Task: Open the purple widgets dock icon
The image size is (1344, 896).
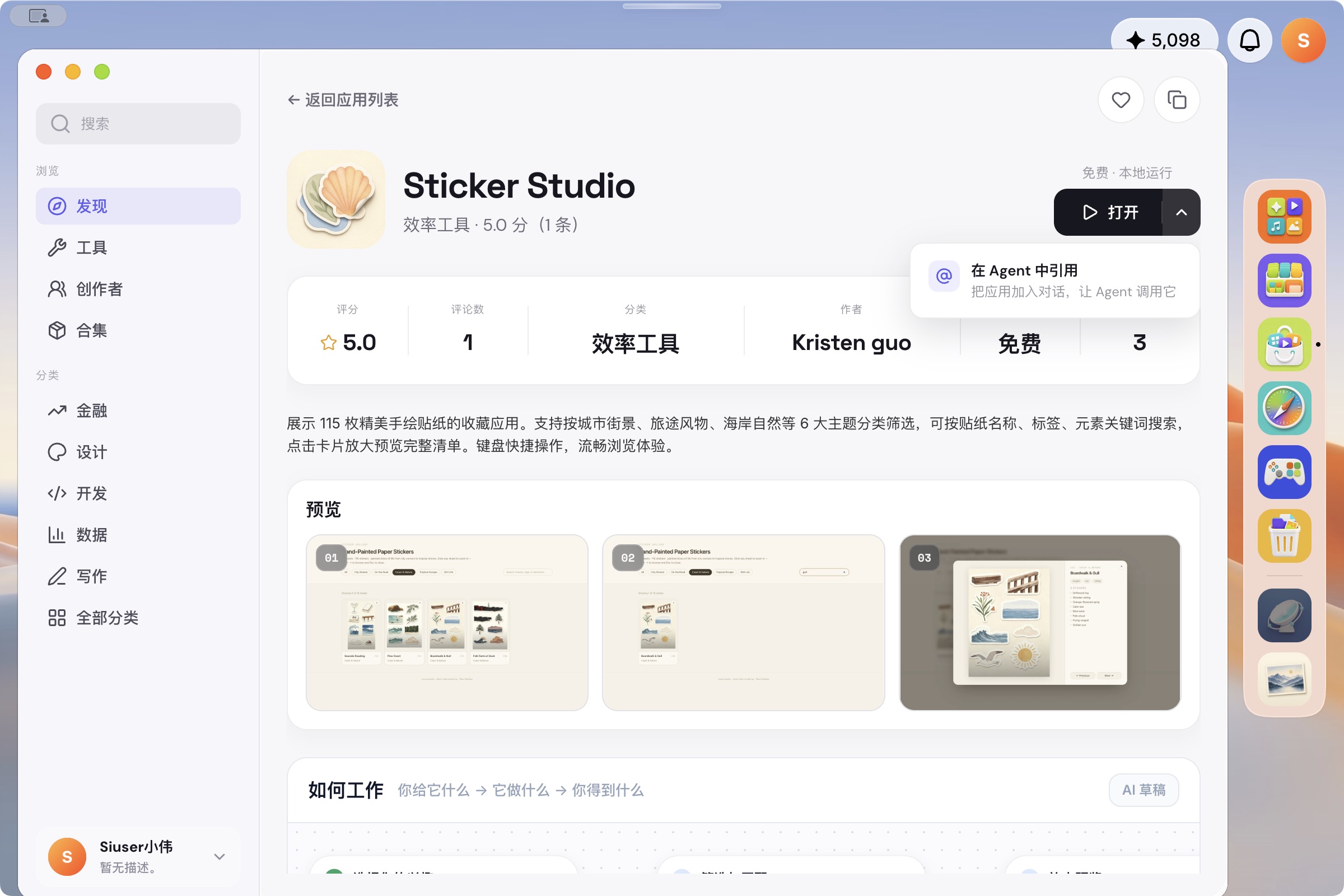Action: (1284, 281)
